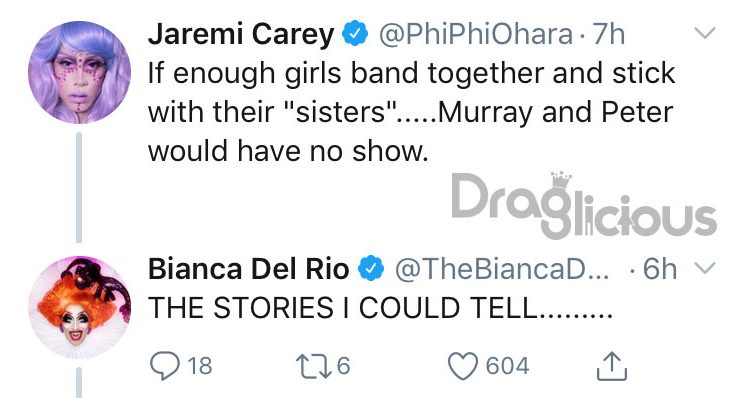This screenshot has height=398, width=741.
Task: Click the Draglicious watermark logo
Action: tap(584, 205)
